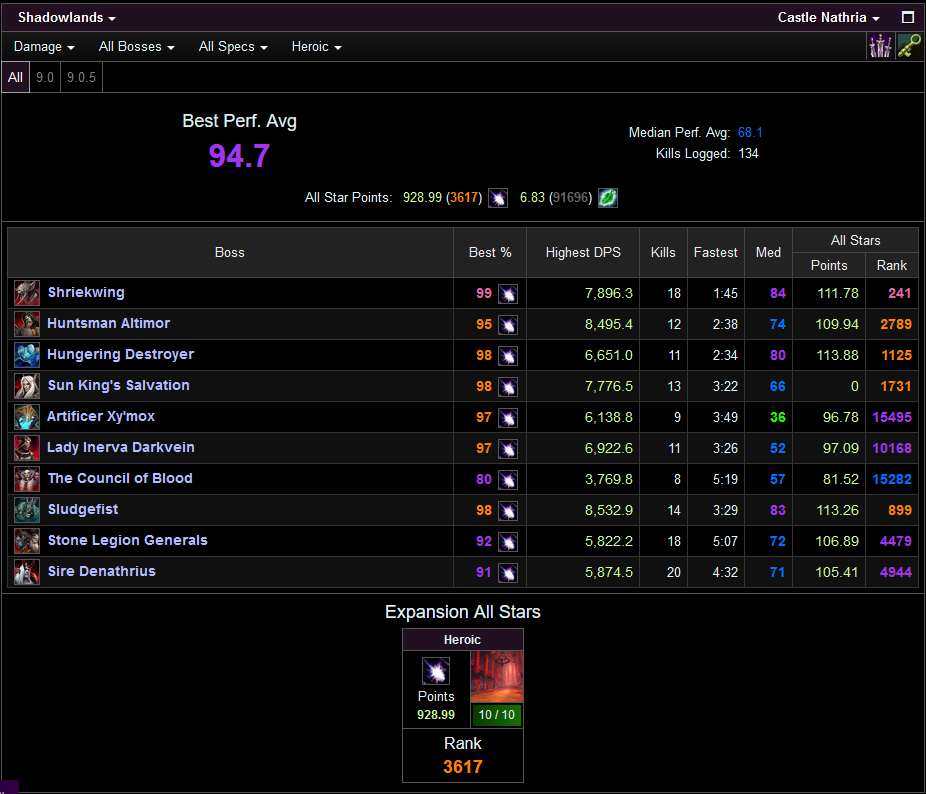Open the raid zones icon at top right
This screenshot has height=794, width=926.
[880, 46]
